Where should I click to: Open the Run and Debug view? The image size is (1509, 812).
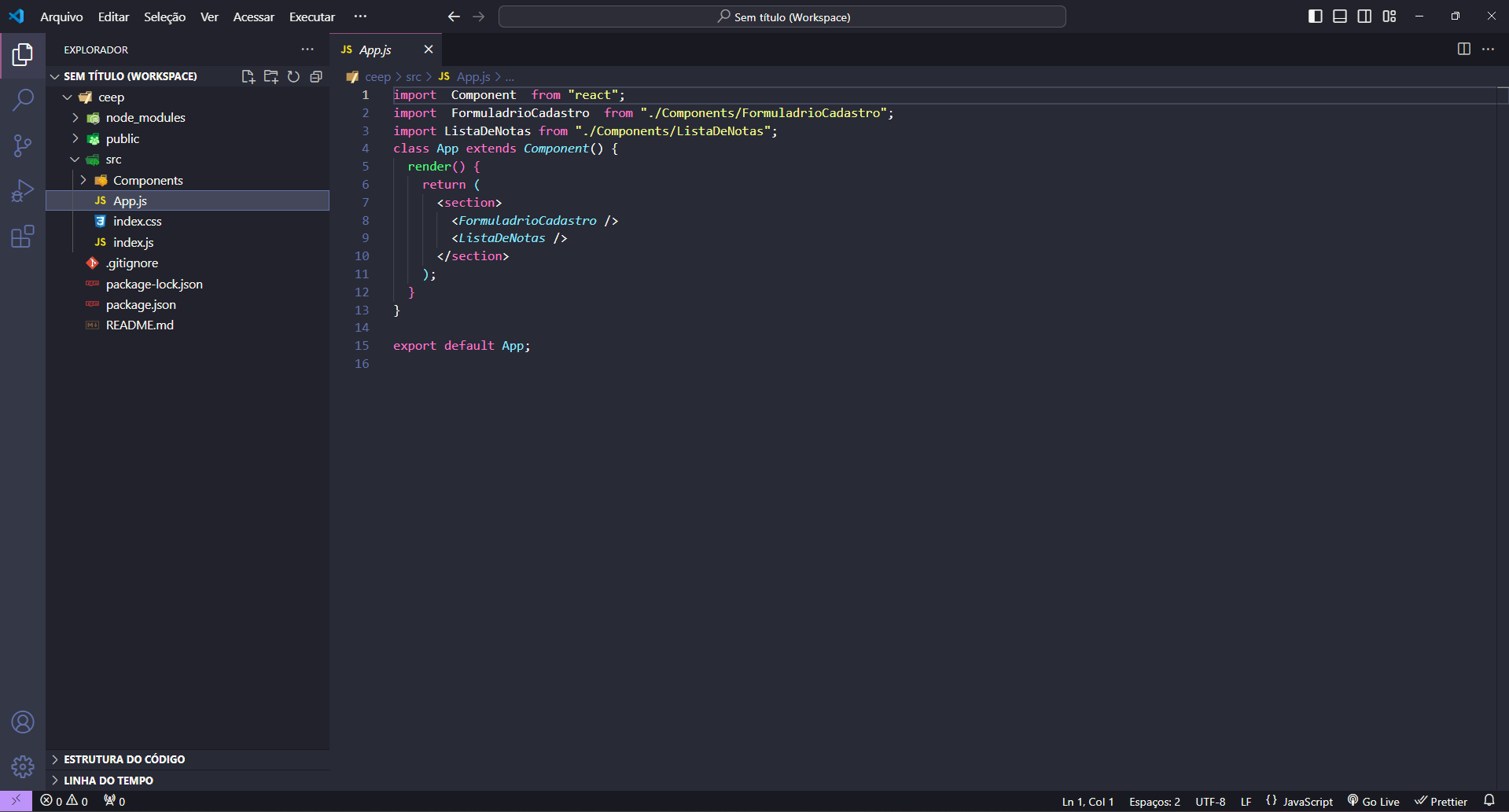pos(23,191)
